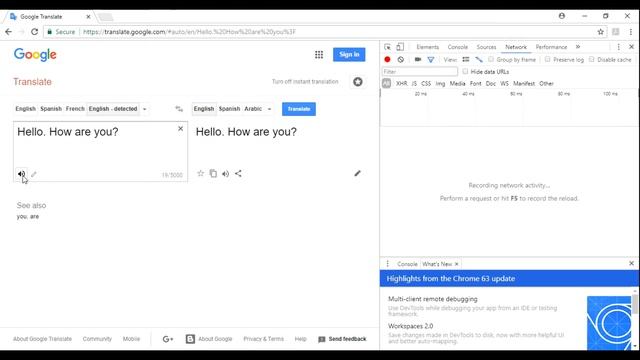Select Arabic as target language
This screenshot has height=360, width=640.
253,109
